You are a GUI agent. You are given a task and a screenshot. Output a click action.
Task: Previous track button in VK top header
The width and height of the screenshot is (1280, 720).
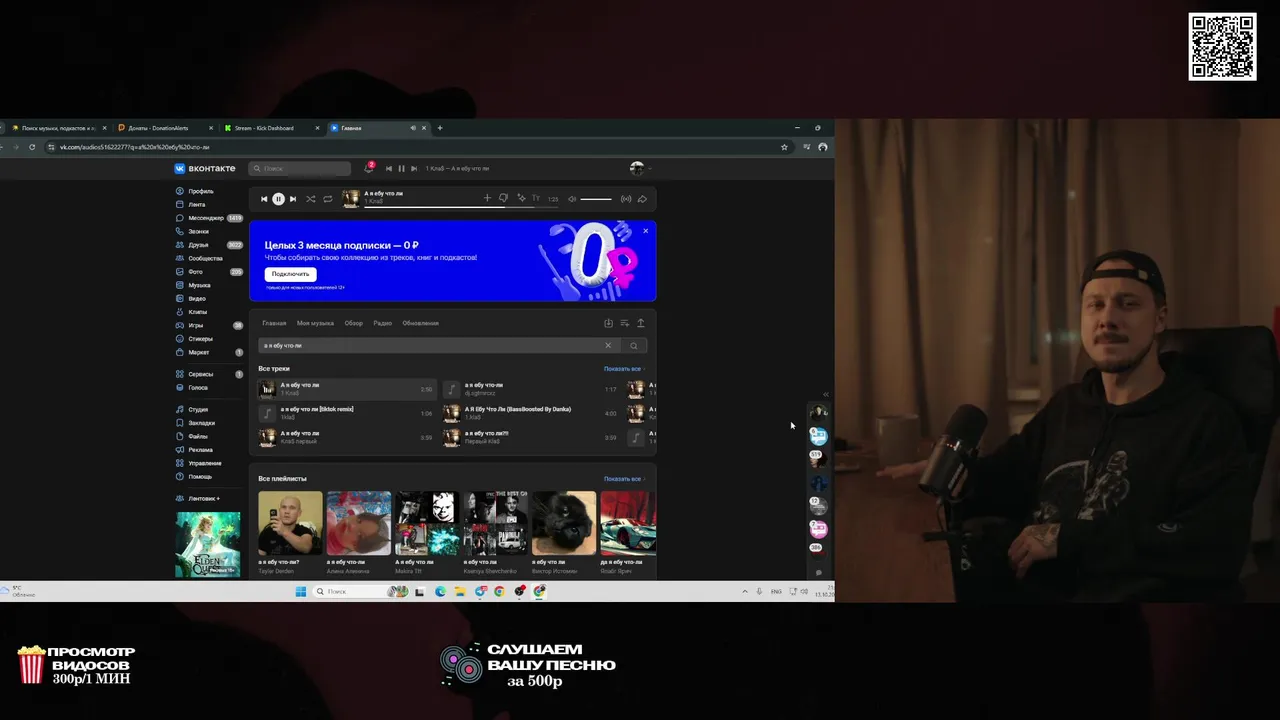click(389, 168)
